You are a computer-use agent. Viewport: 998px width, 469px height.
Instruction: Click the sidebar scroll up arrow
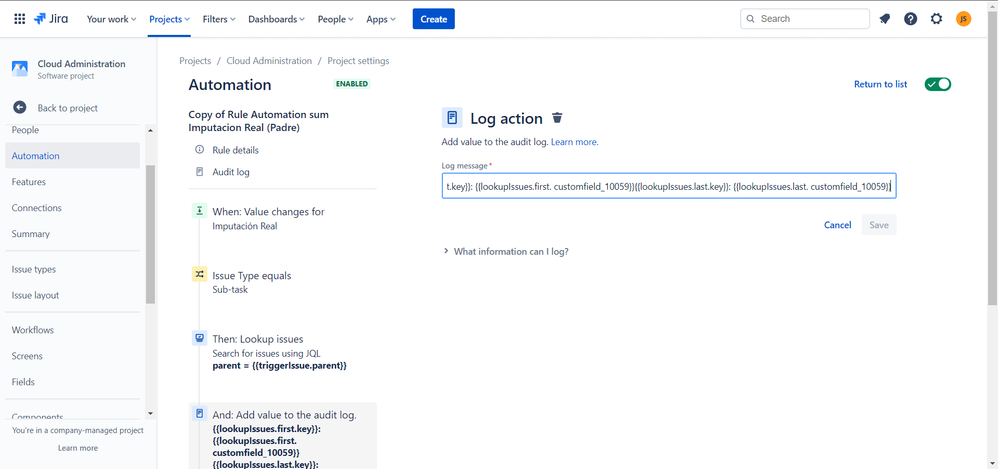150,130
